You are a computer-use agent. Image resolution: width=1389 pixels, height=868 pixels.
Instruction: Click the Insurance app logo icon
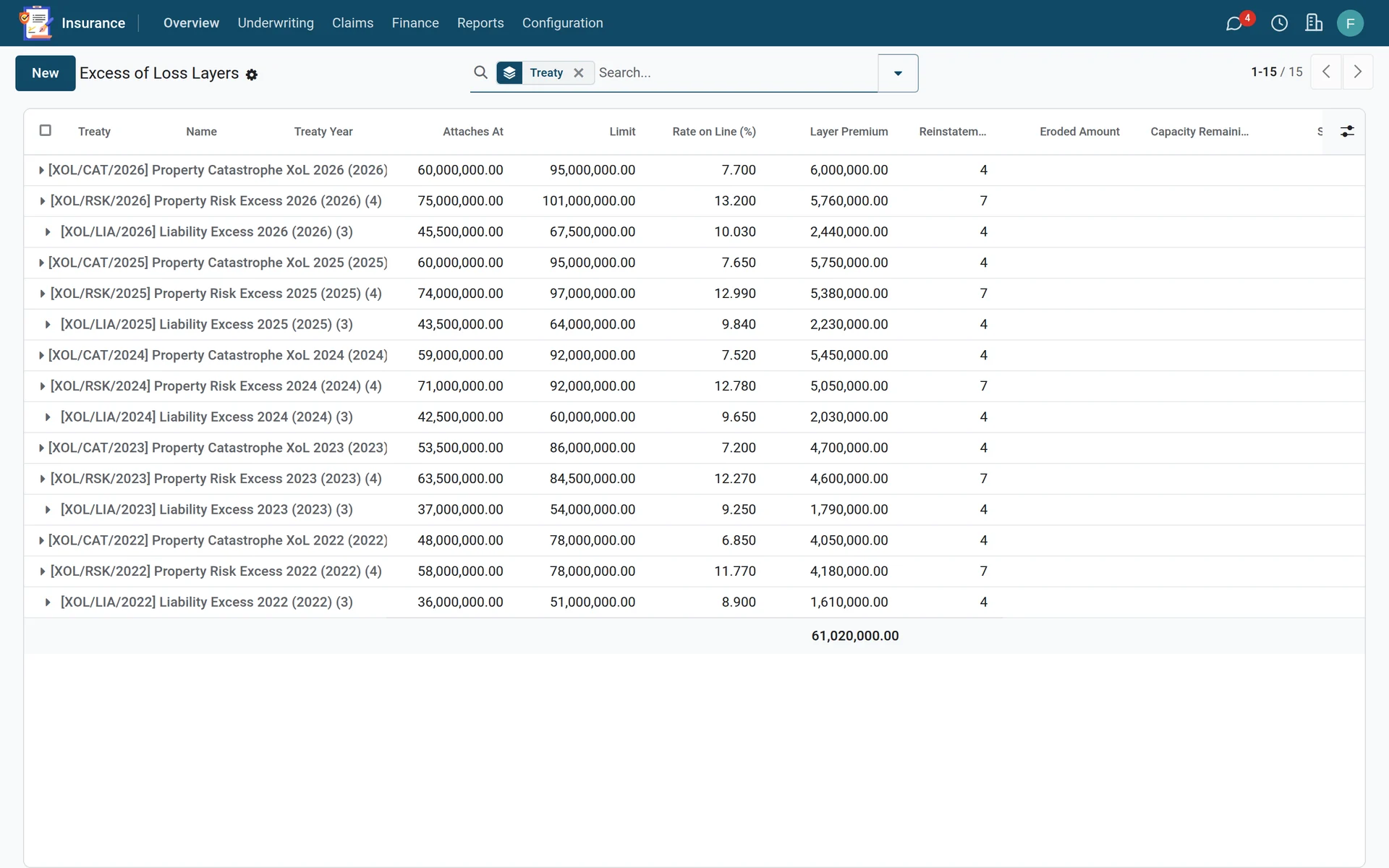pos(36,23)
